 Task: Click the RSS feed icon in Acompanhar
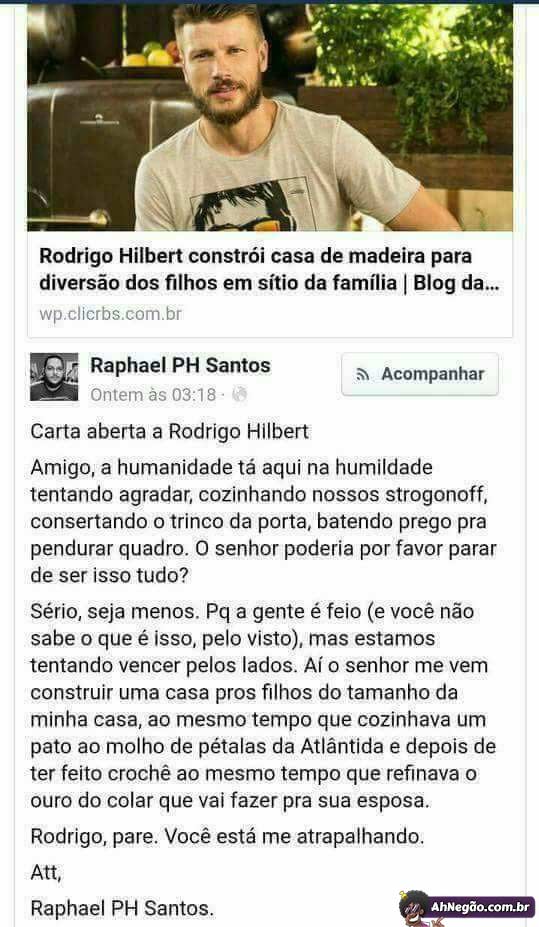tap(362, 374)
